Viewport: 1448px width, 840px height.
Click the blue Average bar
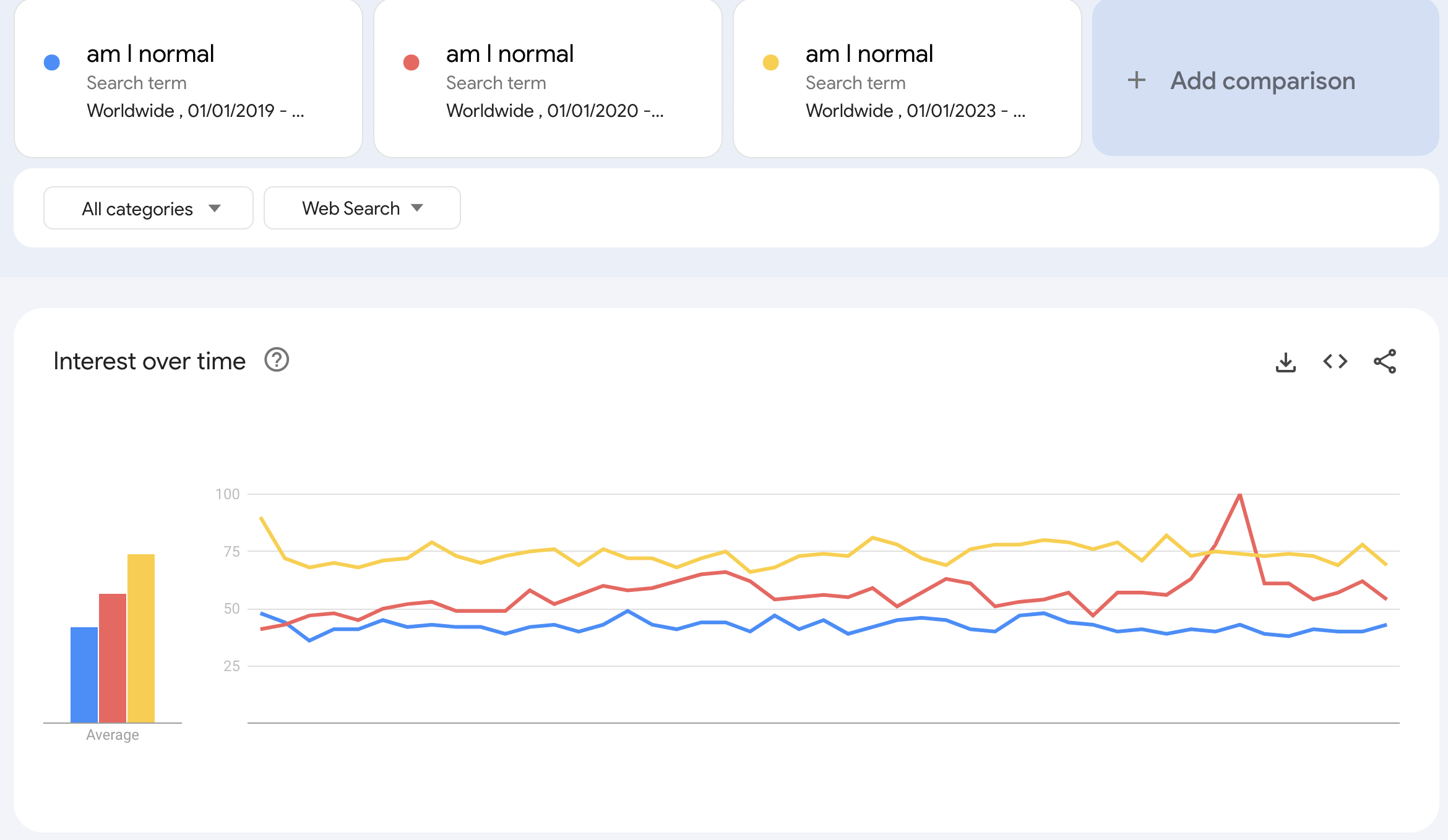click(84, 674)
